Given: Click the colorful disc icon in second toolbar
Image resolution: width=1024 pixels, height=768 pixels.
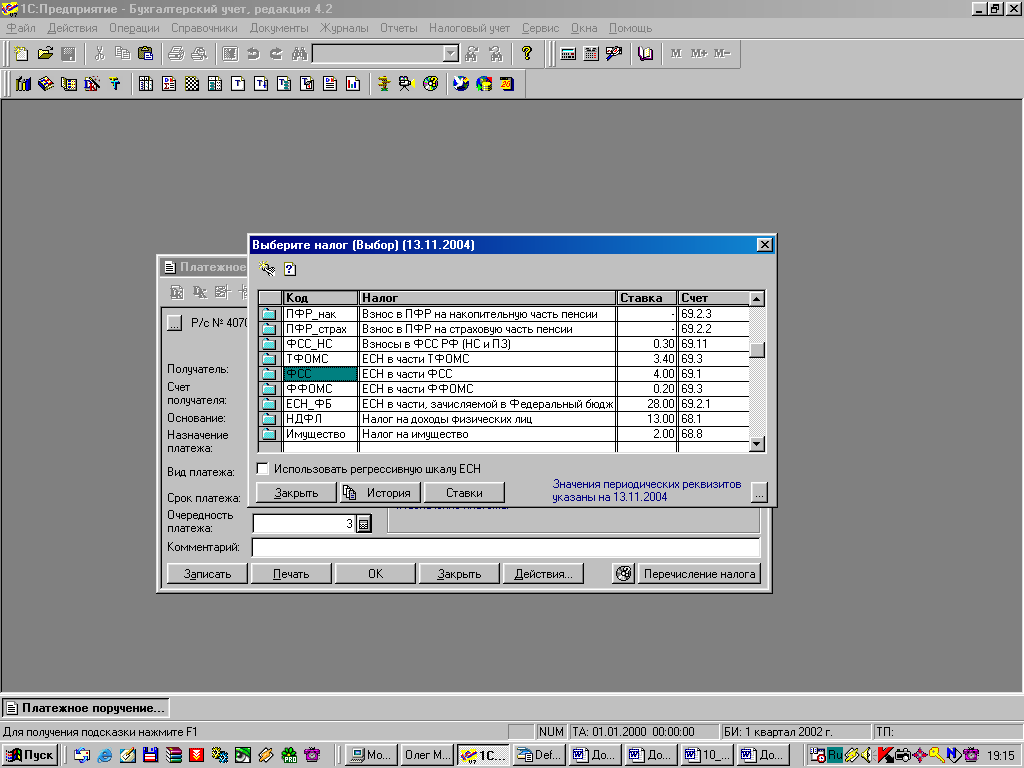Looking at the screenshot, I should (x=430, y=84).
